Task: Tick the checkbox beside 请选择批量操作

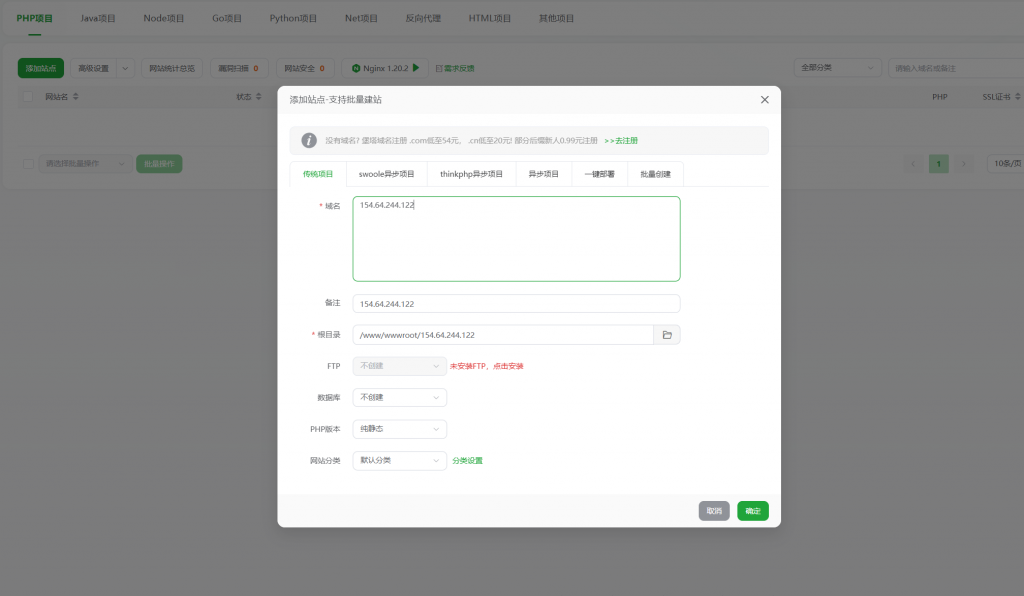Action: pyautogui.click(x=28, y=163)
